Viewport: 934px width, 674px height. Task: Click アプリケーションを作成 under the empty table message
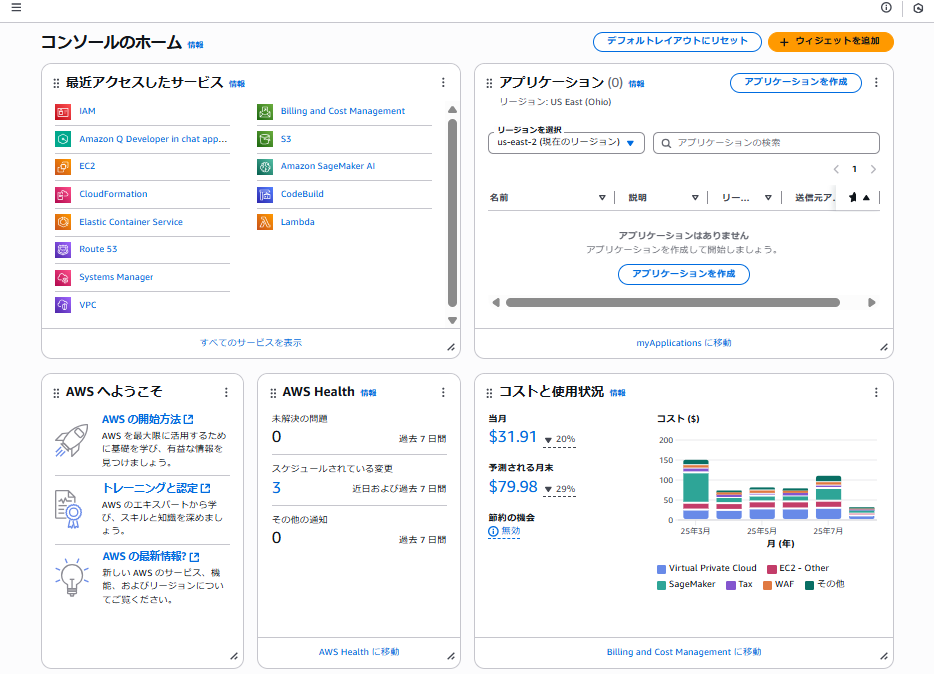[x=684, y=274]
